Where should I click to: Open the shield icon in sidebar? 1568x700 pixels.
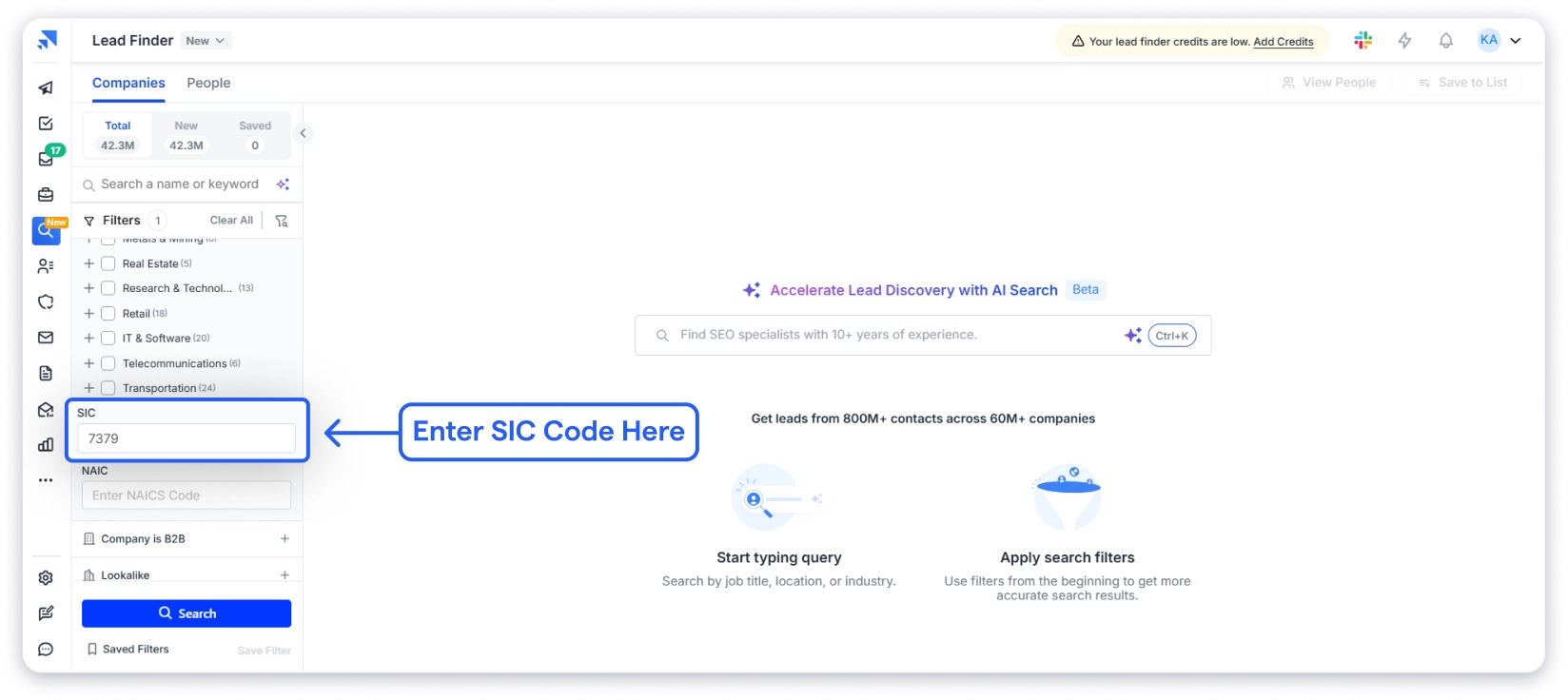coord(46,301)
